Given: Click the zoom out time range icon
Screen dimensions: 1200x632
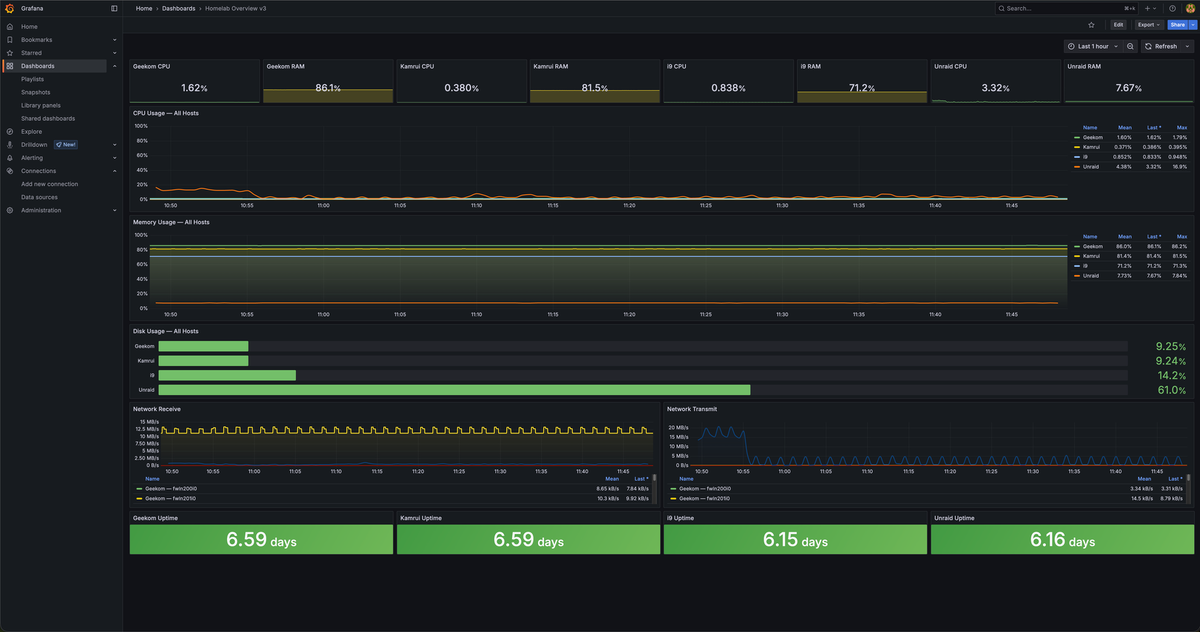Looking at the screenshot, I should pos(1130,46).
